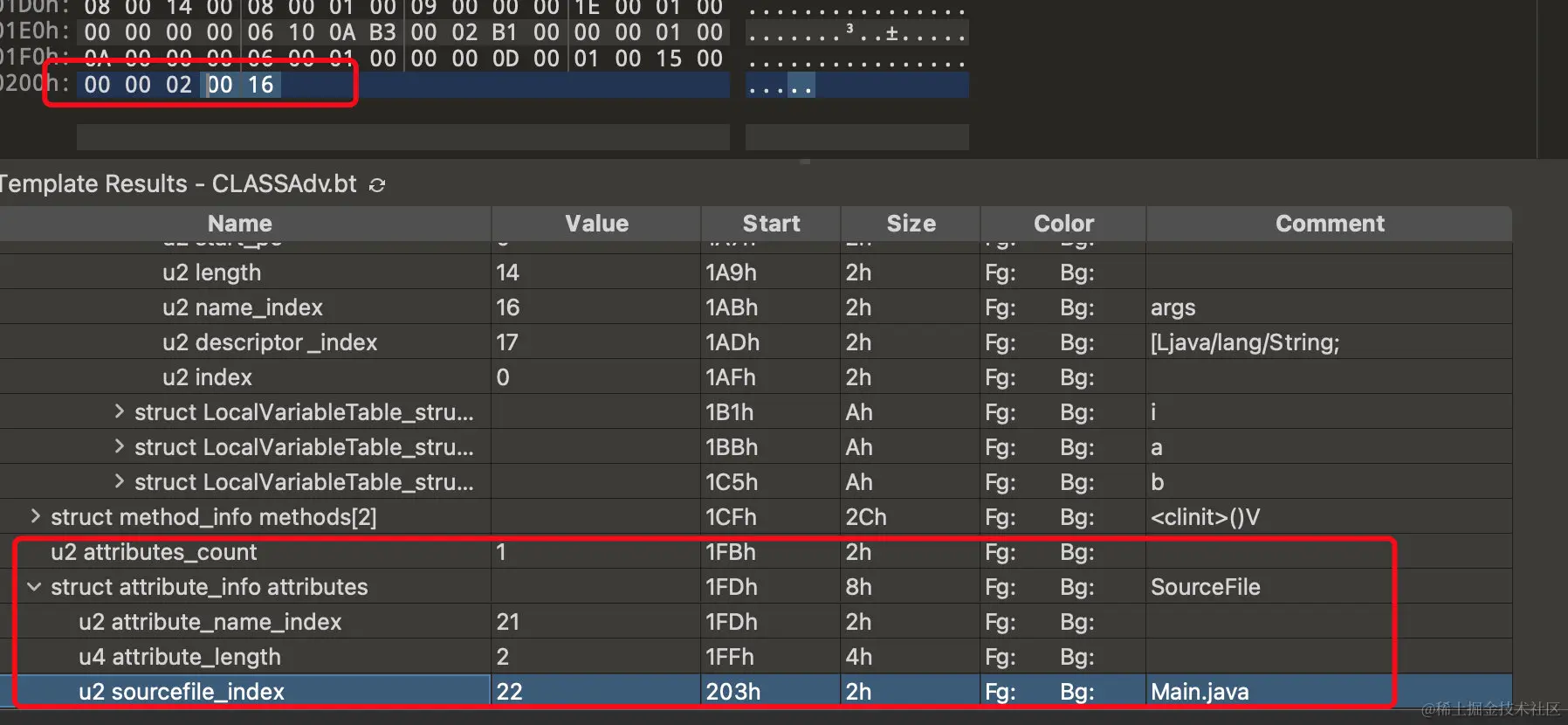Expand LocalVariableTable struct with comment b
The image size is (1568, 725).
click(x=120, y=481)
